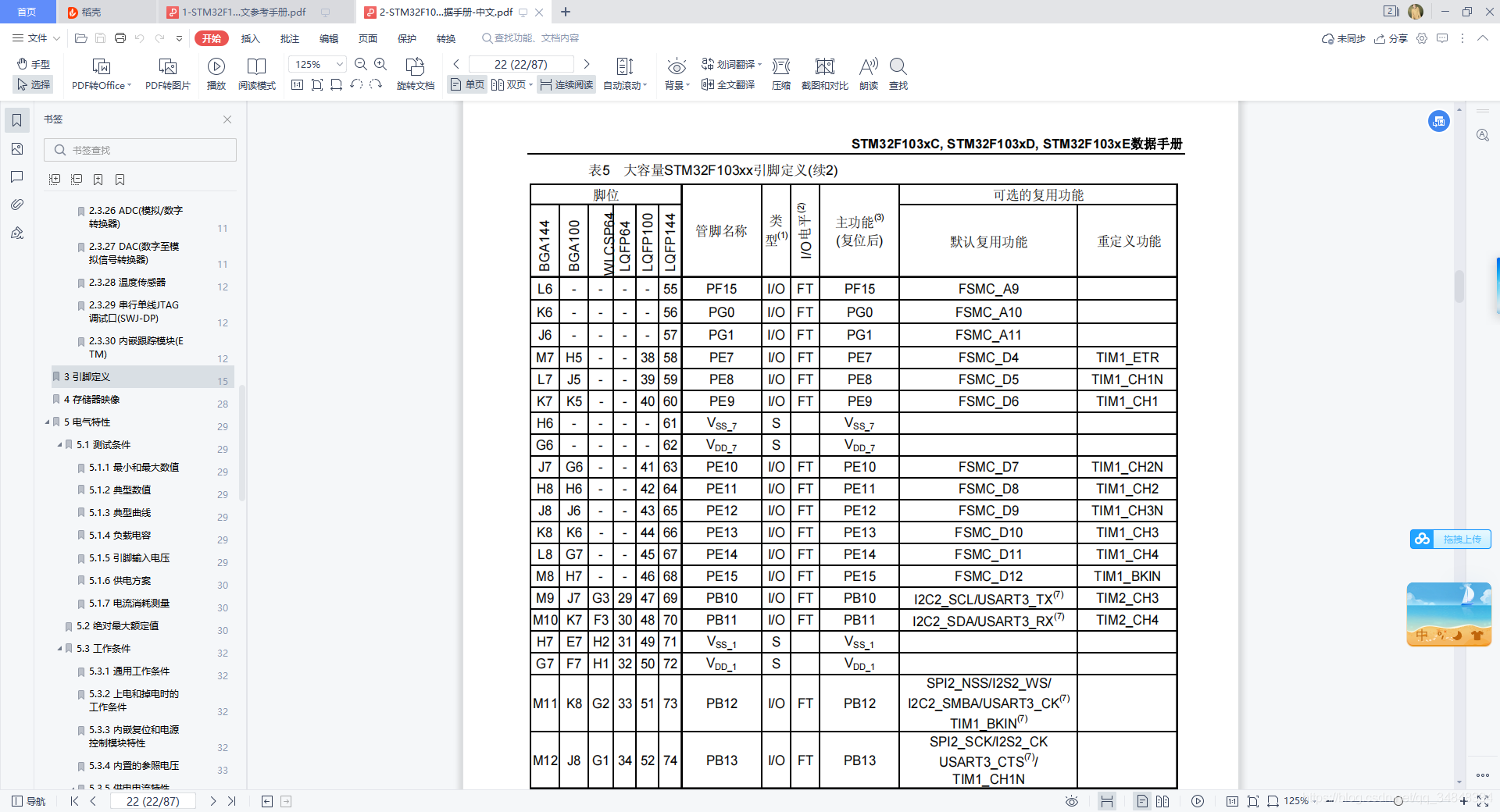Open quick access toolbar customize arrow
This screenshot has width=1500, height=812.
[179, 38]
